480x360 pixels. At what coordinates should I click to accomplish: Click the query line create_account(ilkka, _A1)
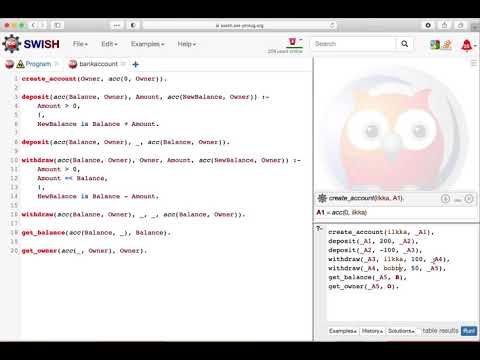pyautogui.click(x=381, y=232)
